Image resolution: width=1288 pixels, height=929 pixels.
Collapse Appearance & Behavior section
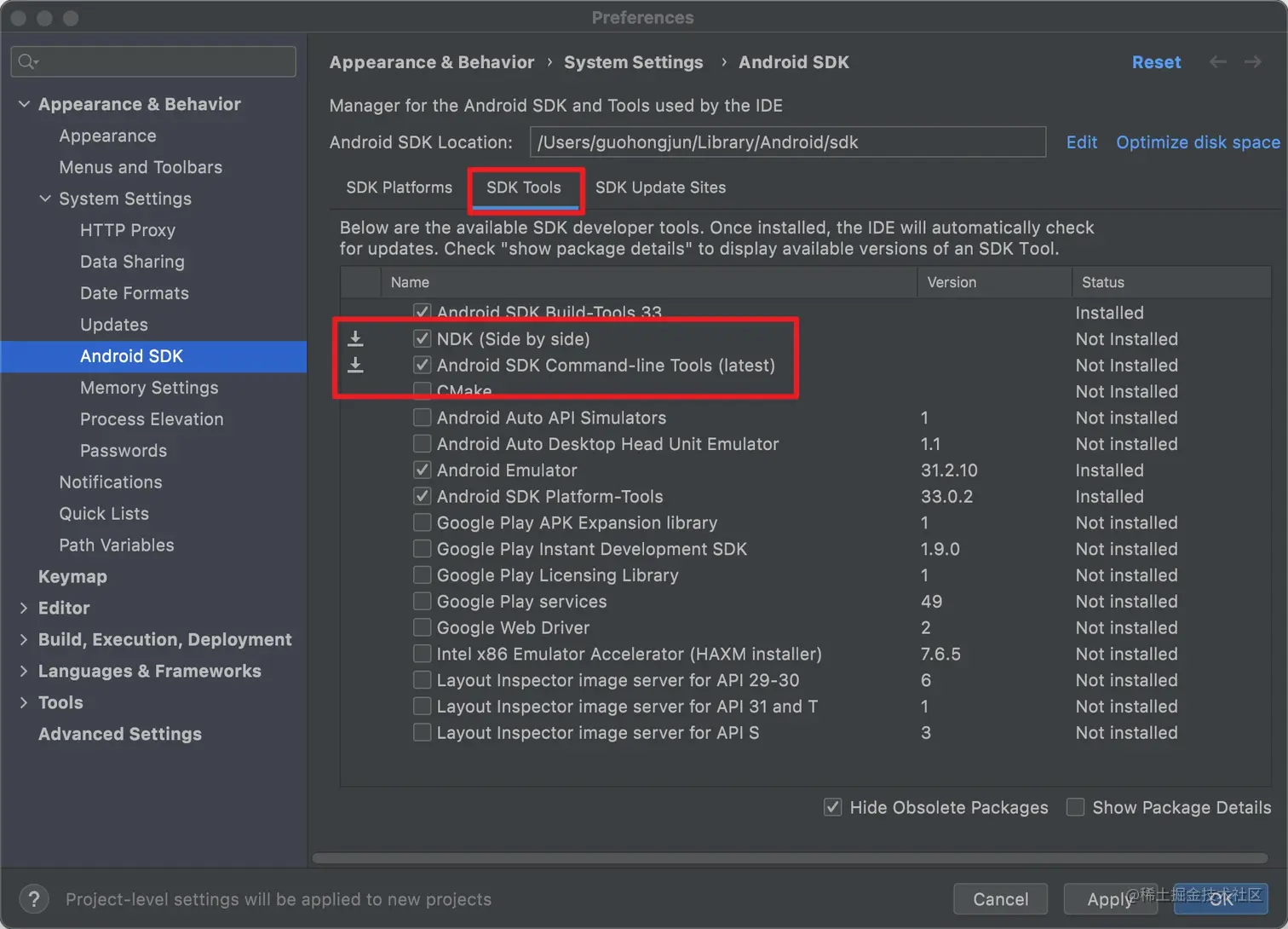click(x=24, y=104)
